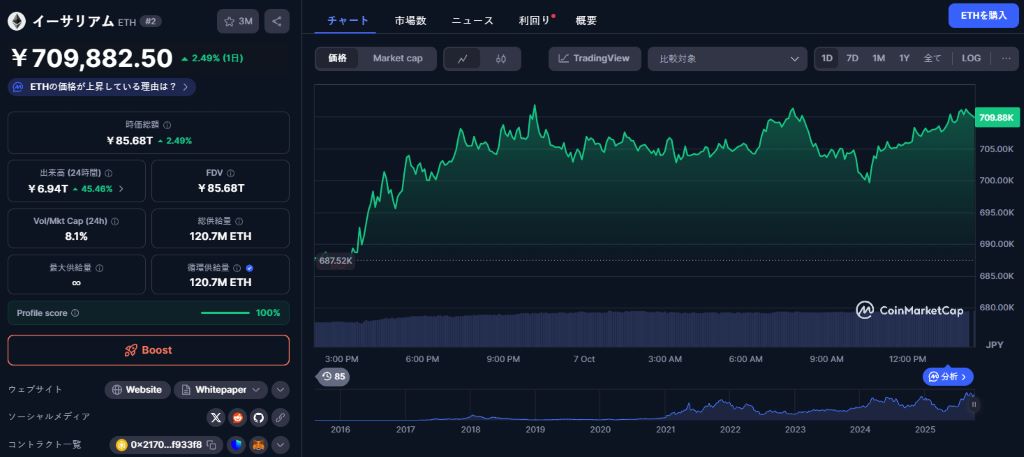Click the chain link icon in social media row
Screen dimensions: 1024x457
(x=280, y=417)
